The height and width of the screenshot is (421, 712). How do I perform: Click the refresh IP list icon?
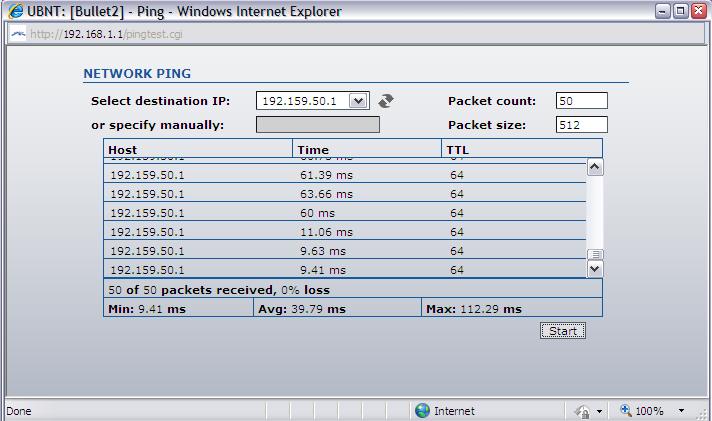click(x=386, y=100)
